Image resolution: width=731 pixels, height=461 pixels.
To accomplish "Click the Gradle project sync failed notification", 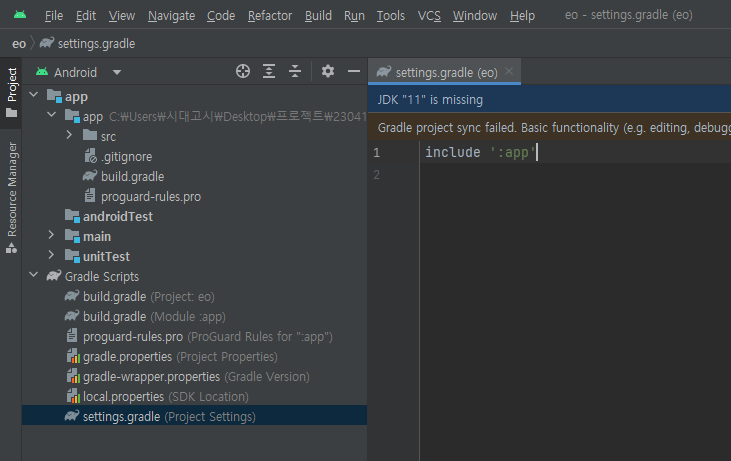I will click(x=549, y=127).
